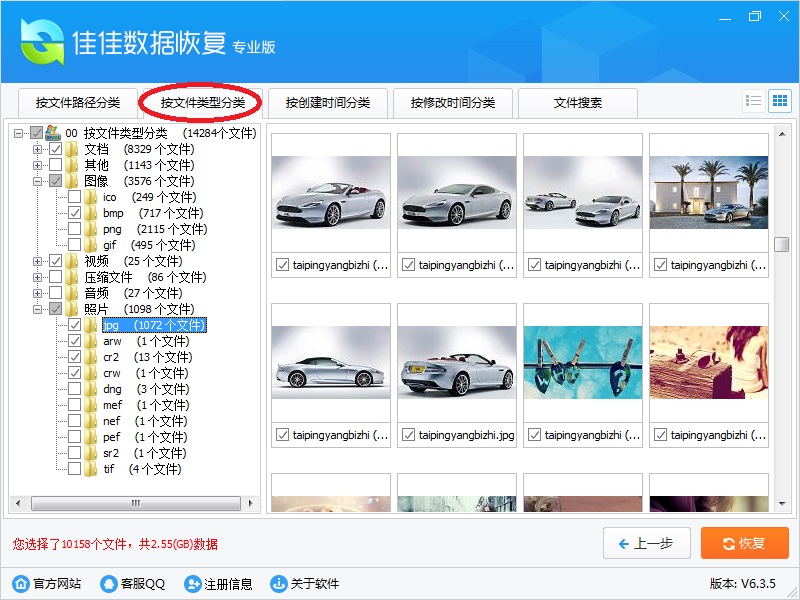Uncheck the jpg file type checkbox
800x600 pixels.
[75, 325]
